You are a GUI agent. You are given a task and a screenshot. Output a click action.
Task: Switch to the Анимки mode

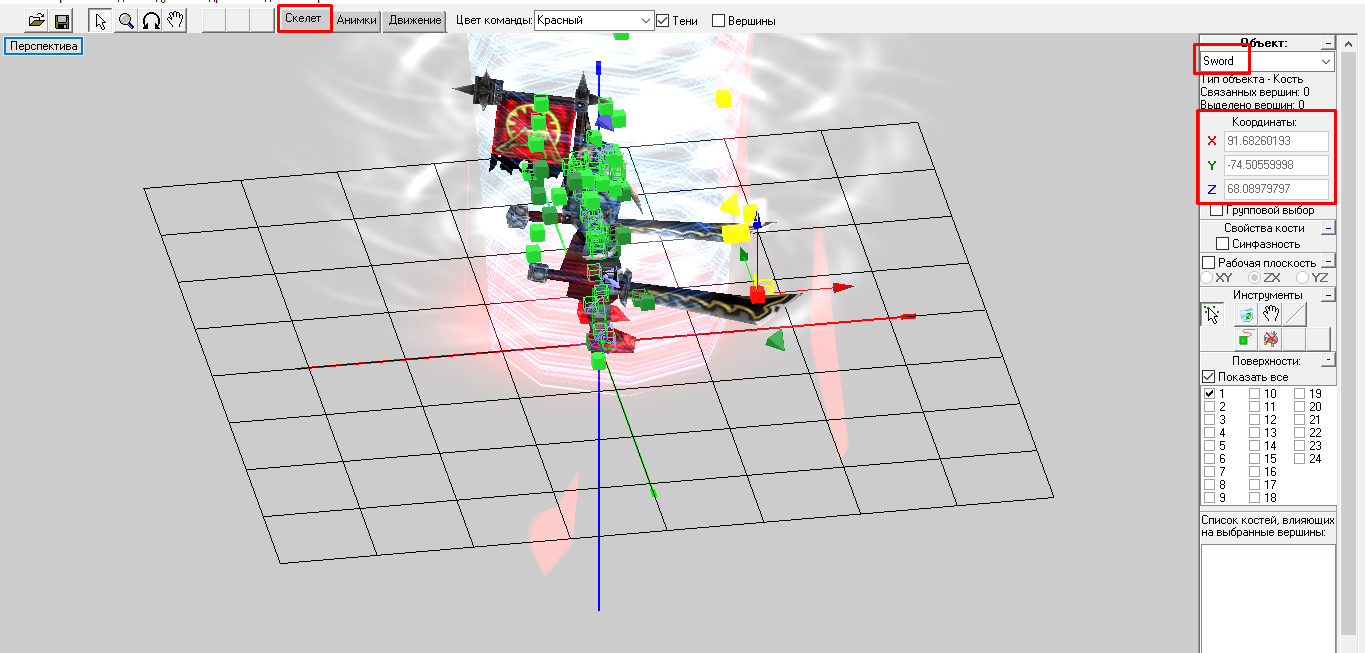click(358, 20)
